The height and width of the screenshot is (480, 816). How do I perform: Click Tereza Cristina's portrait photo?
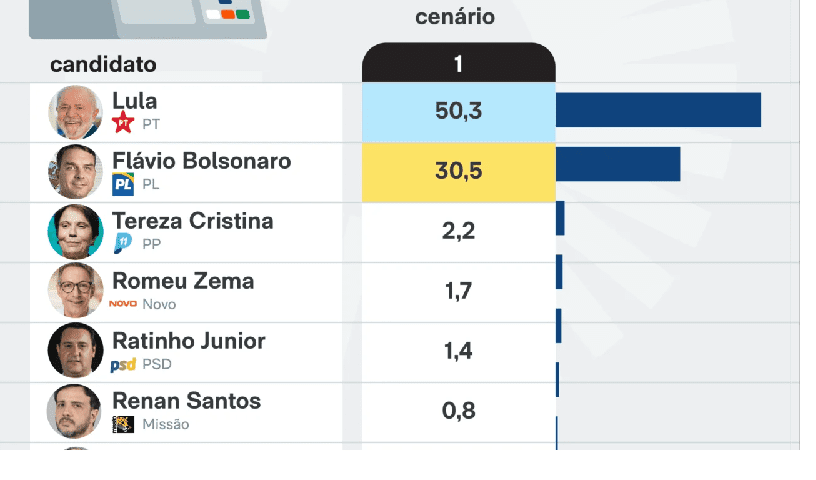click(x=75, y=232)
